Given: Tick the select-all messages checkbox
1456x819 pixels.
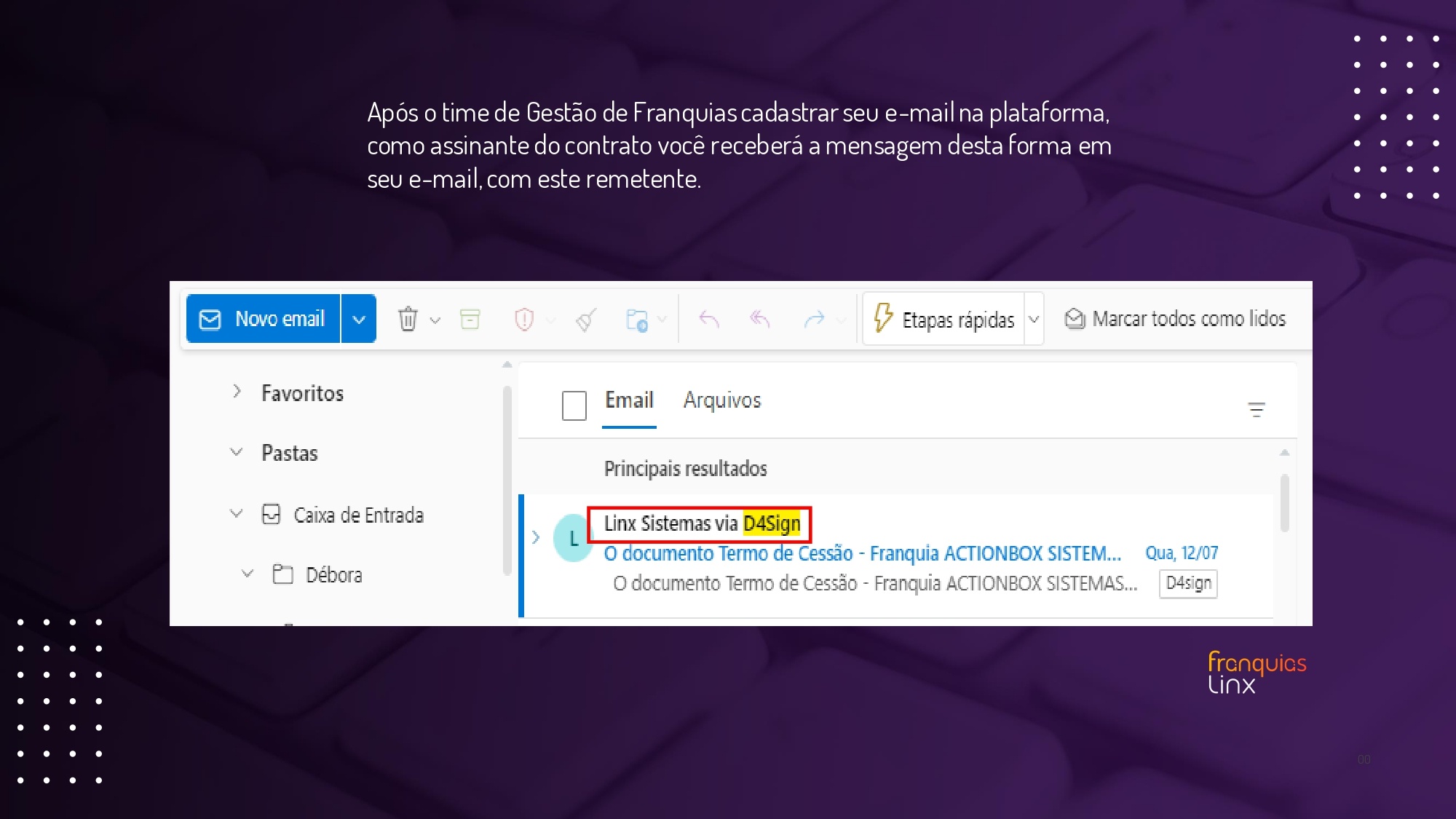Looking at the screenshot, I should (574, 405).
